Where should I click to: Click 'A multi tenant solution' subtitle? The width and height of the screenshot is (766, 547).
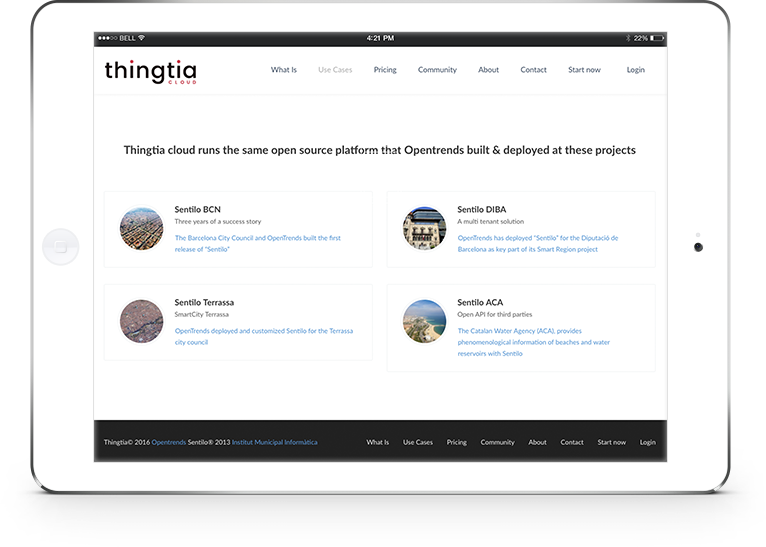click(x=490, y=222)
